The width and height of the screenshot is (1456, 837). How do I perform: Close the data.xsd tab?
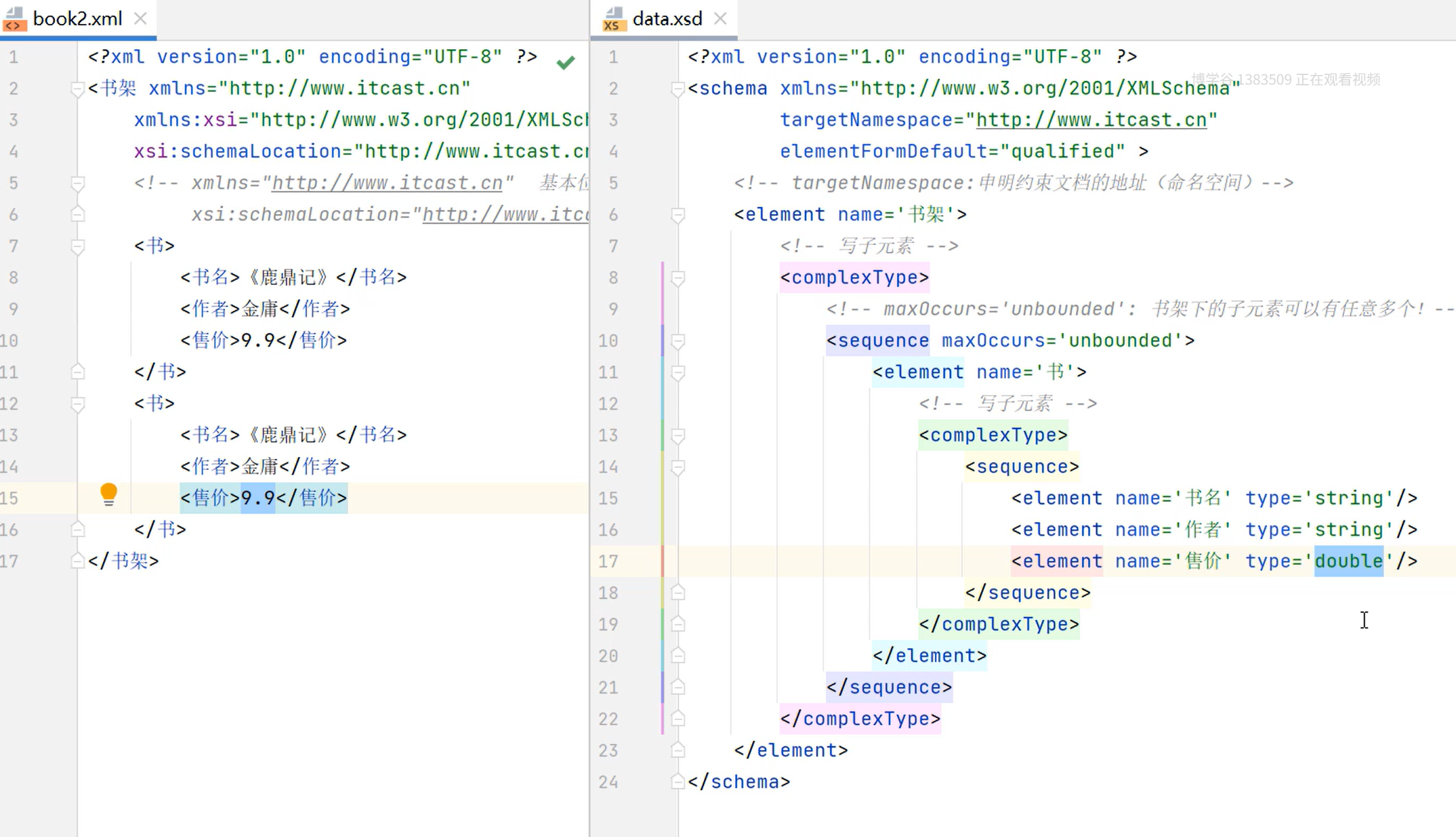point(720,19)
